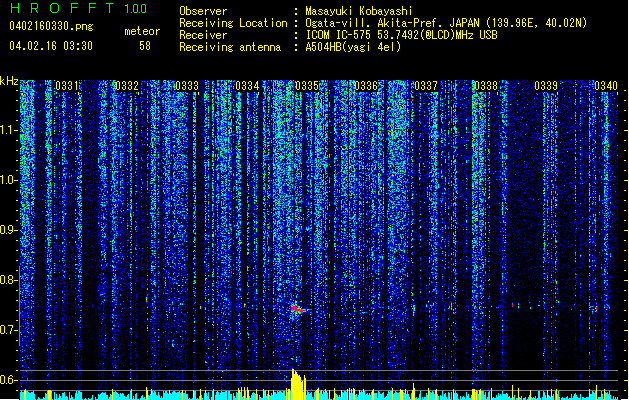The image size is (629, 400).
Task: Click the 0336 time marker
Action: point(366,86)
